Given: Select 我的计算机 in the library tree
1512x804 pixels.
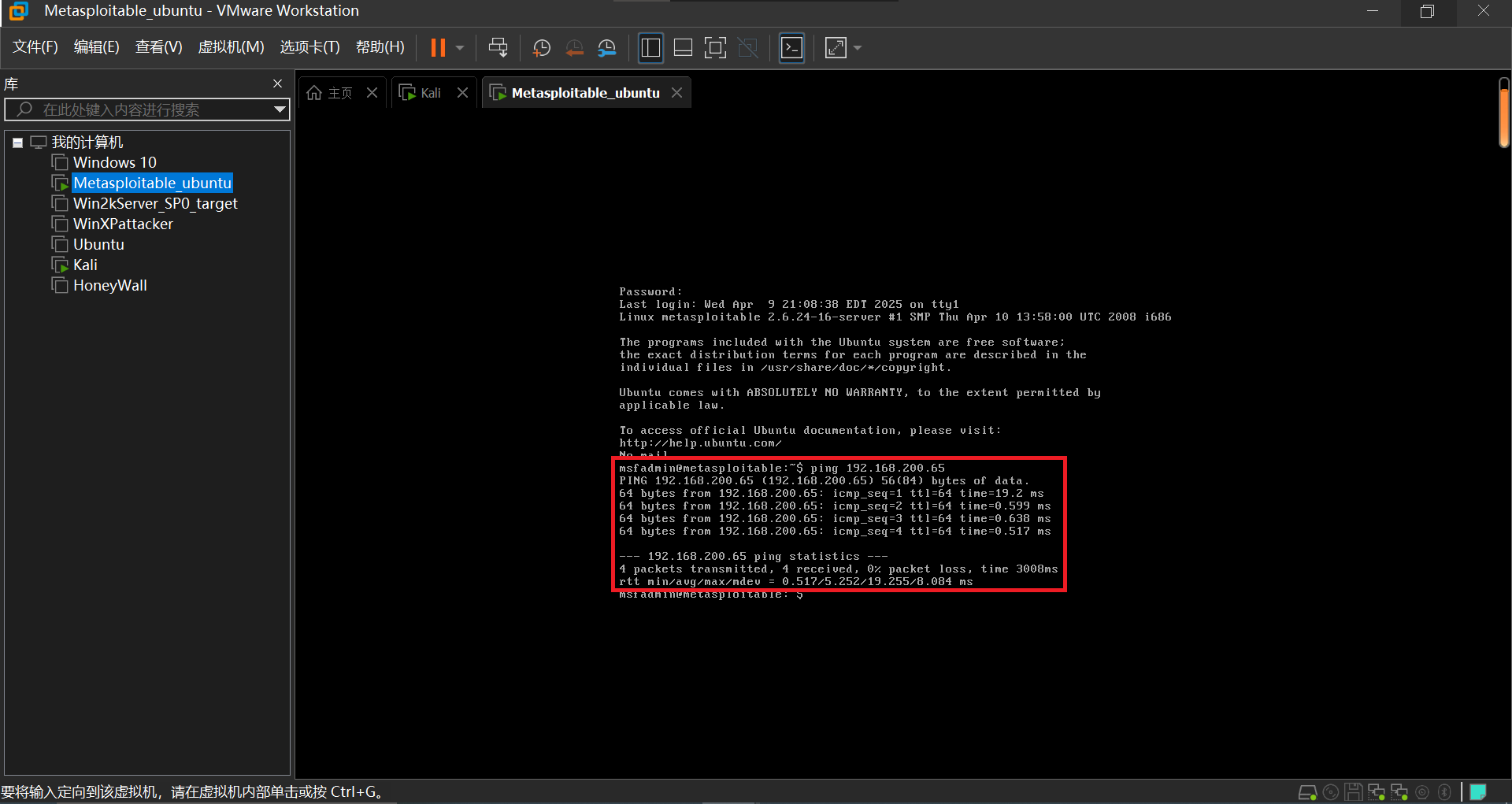Looking at the screenshot, I should tap(87, 143).
